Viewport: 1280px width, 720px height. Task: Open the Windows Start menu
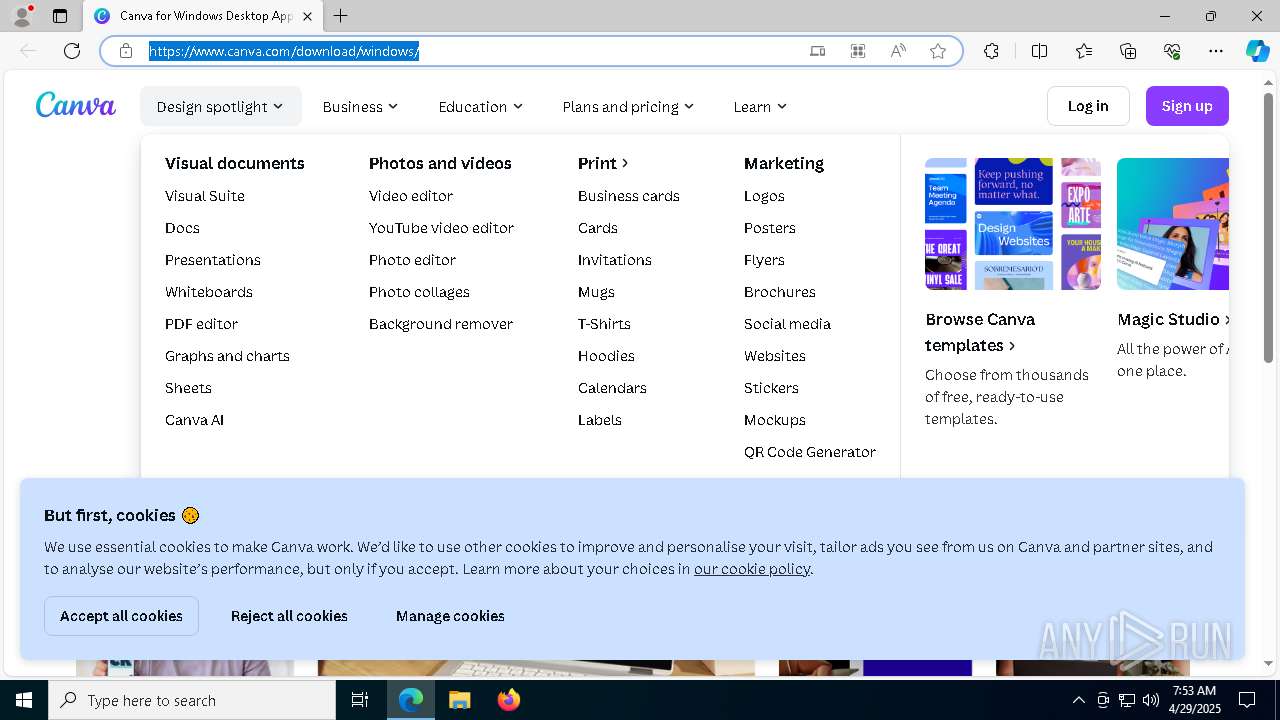24,700
